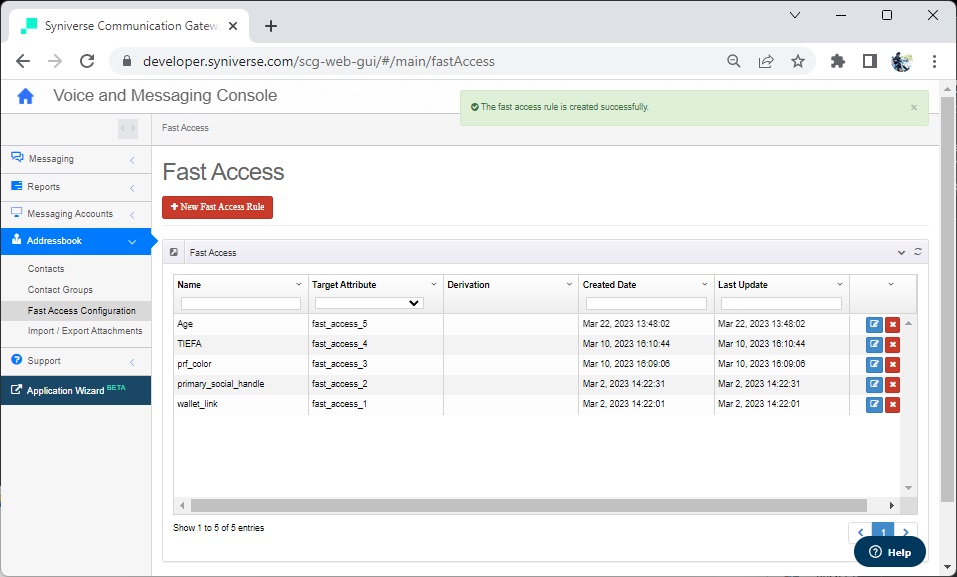
Task: Delete the prf_color rule
Action: pos(892,365)
